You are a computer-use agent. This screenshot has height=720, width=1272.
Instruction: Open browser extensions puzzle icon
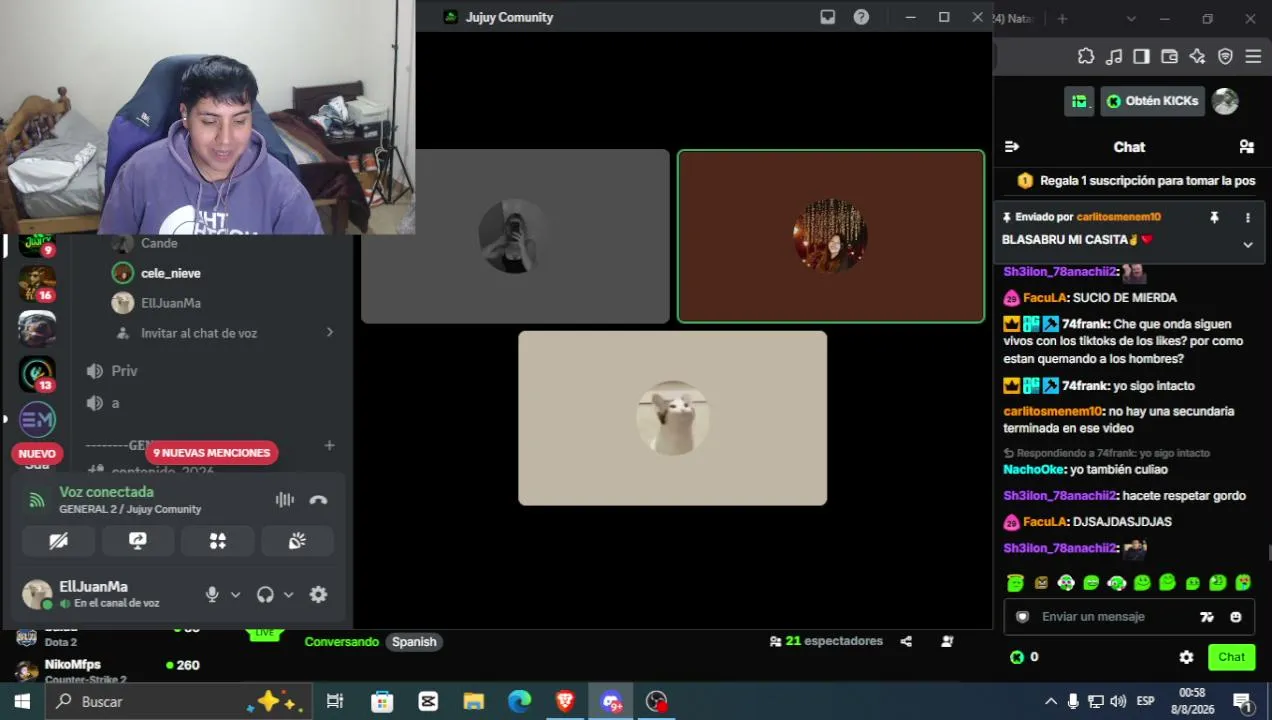click(1086, 57)
